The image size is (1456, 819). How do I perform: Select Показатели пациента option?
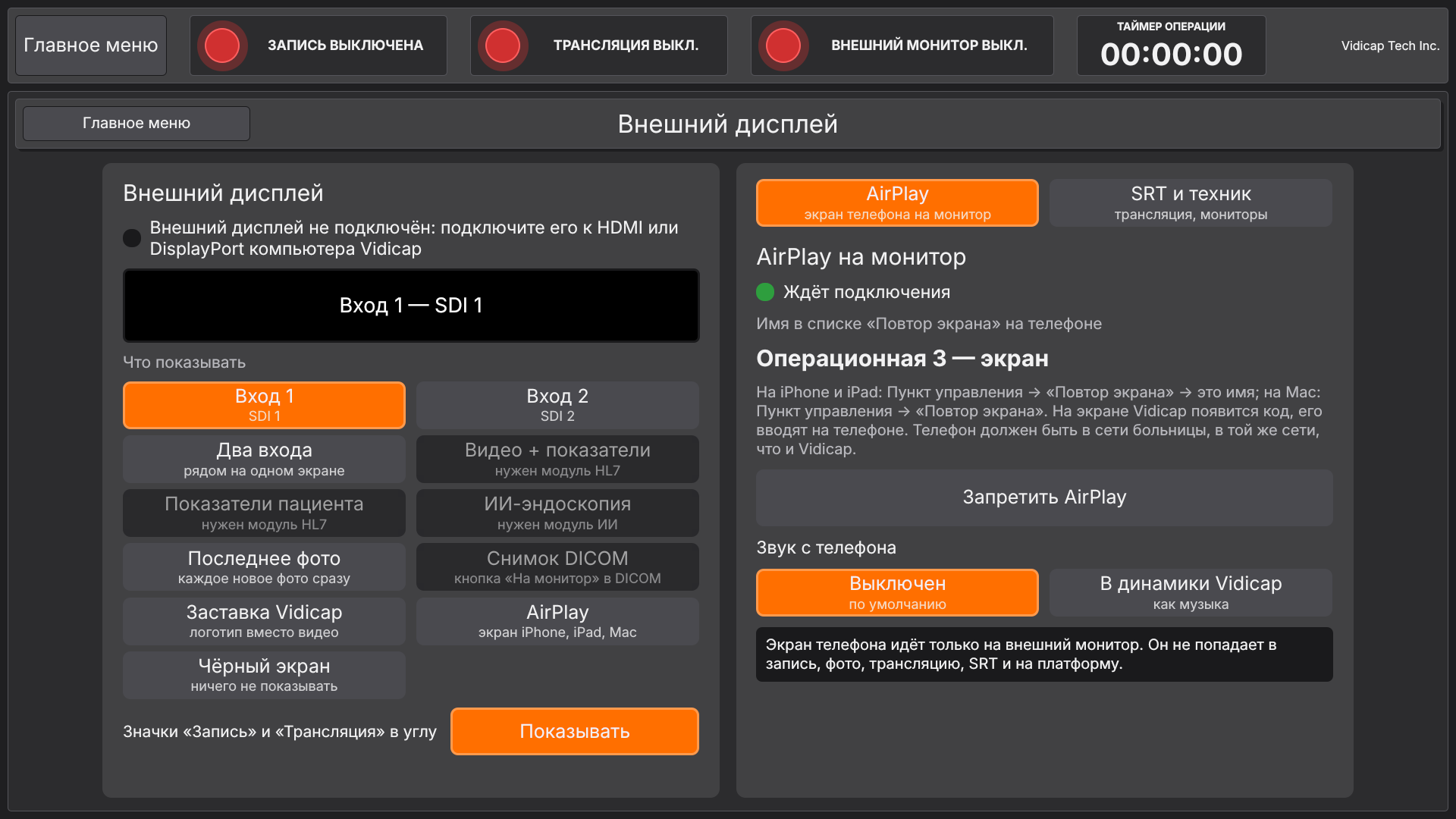click(264, 513)
